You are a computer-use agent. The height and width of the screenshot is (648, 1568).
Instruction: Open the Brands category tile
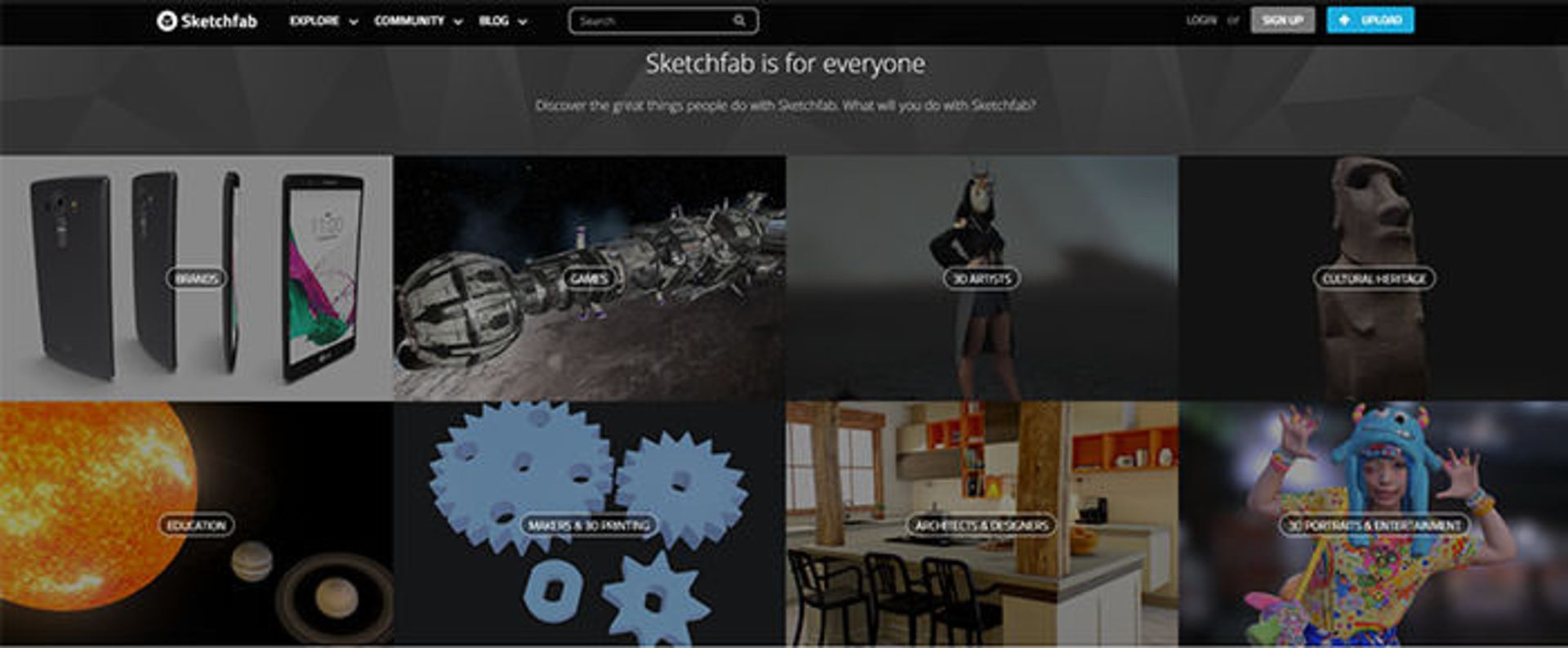click(x=196, y=278)
